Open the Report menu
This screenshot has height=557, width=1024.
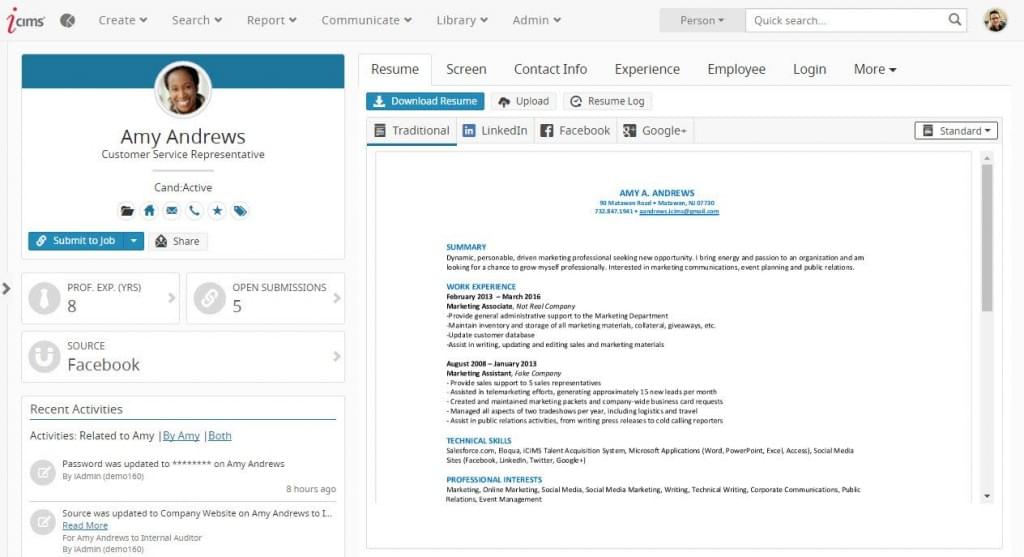(272, 20)
